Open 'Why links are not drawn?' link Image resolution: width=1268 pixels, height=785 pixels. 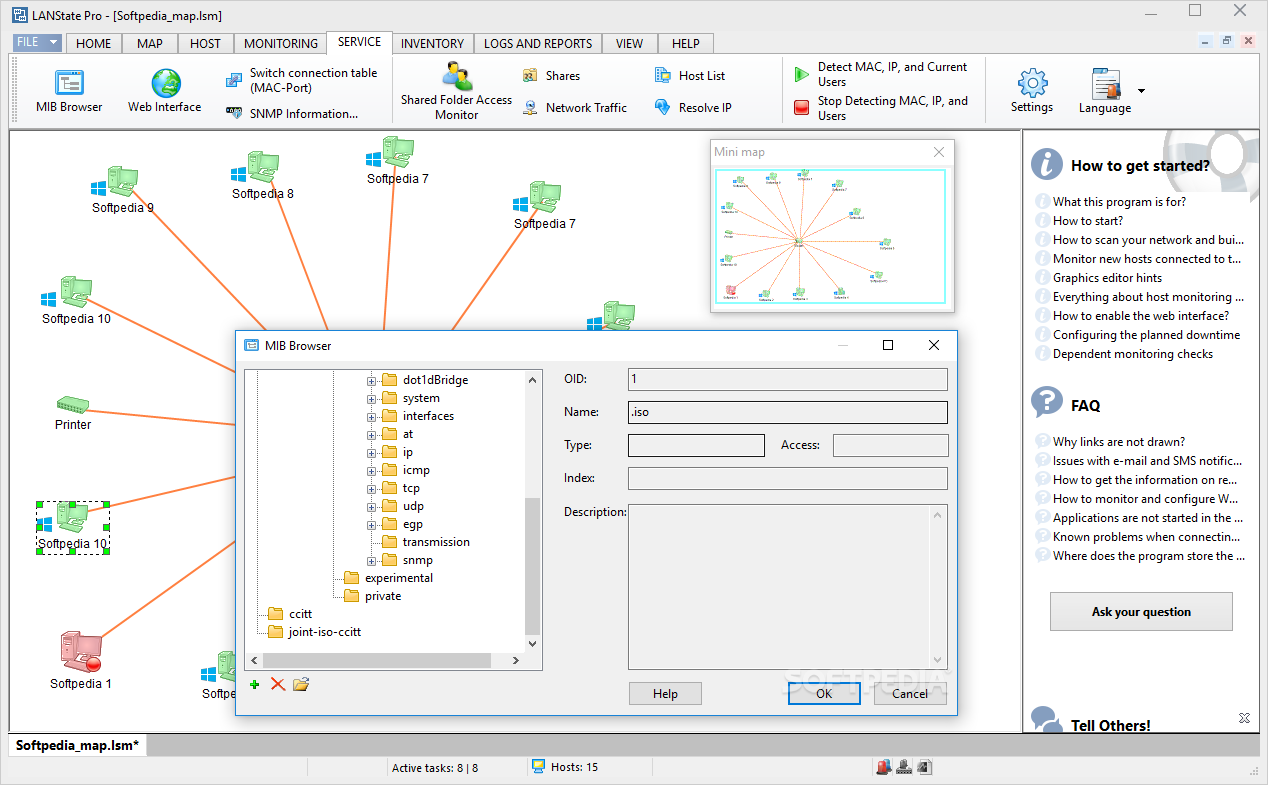click(x=1118, y=442)
